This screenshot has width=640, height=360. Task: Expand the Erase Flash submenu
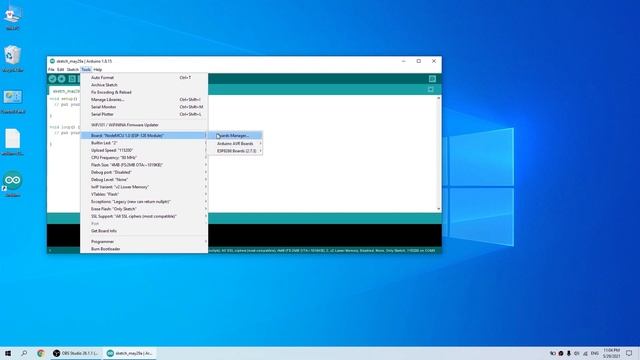coord(144,209)
